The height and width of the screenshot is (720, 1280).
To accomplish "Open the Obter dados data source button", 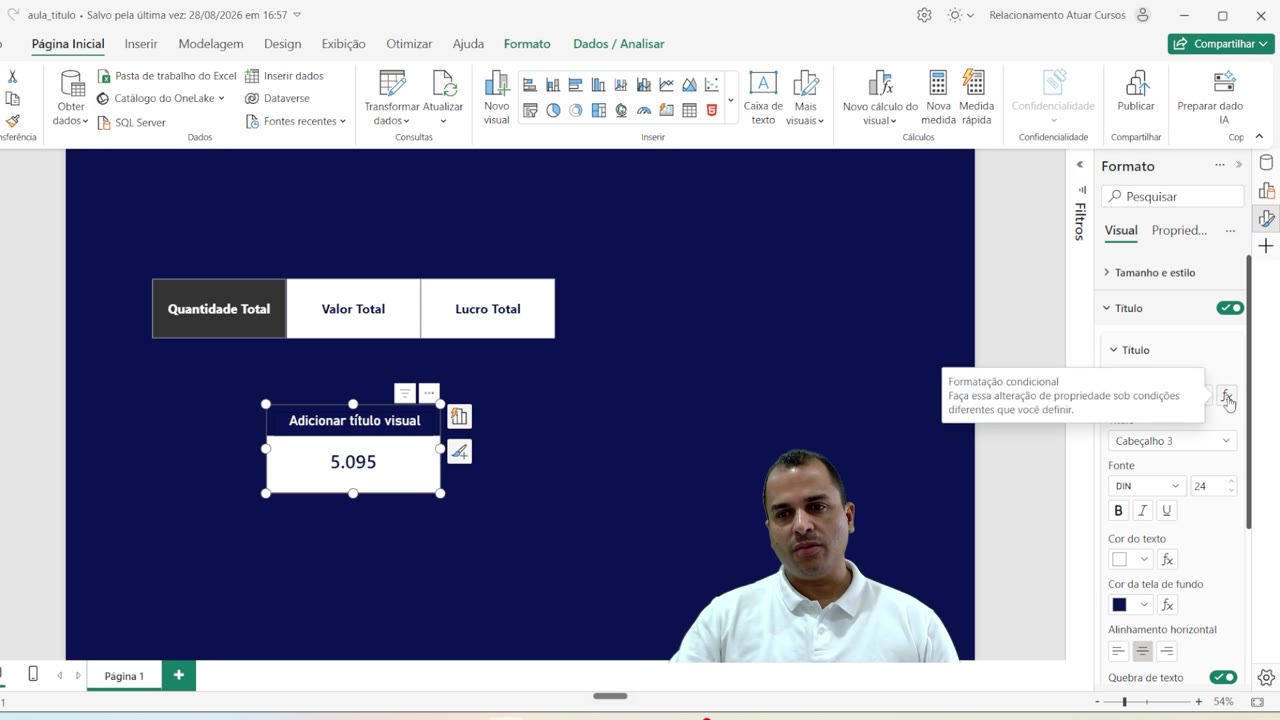I will [x=71, y=98].
